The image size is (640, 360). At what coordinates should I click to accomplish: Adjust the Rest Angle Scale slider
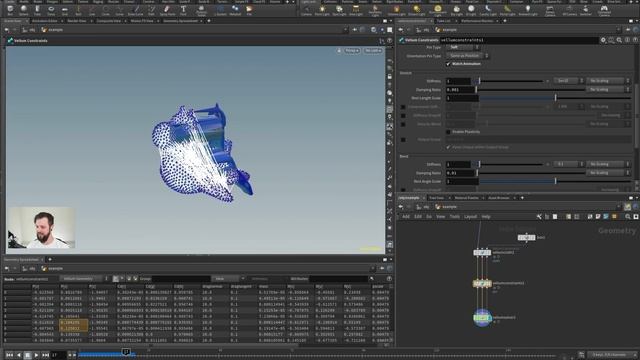(x=554, y=181)
